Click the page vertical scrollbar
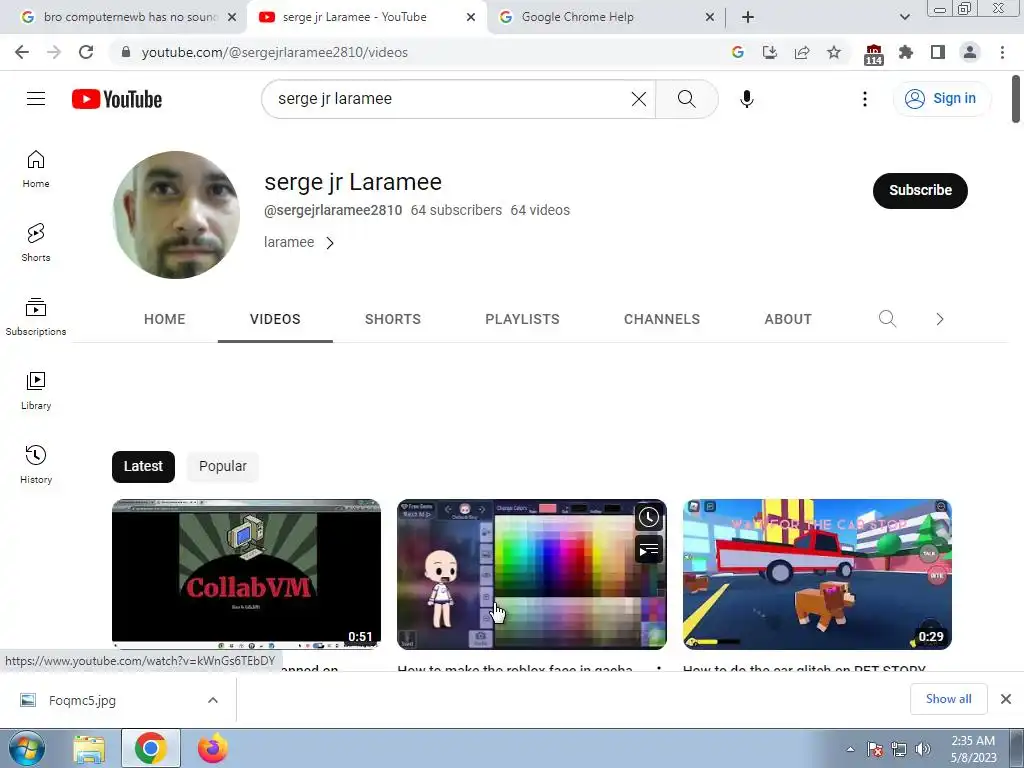Screen dimensions: 1024x768 coord(1016,99)
